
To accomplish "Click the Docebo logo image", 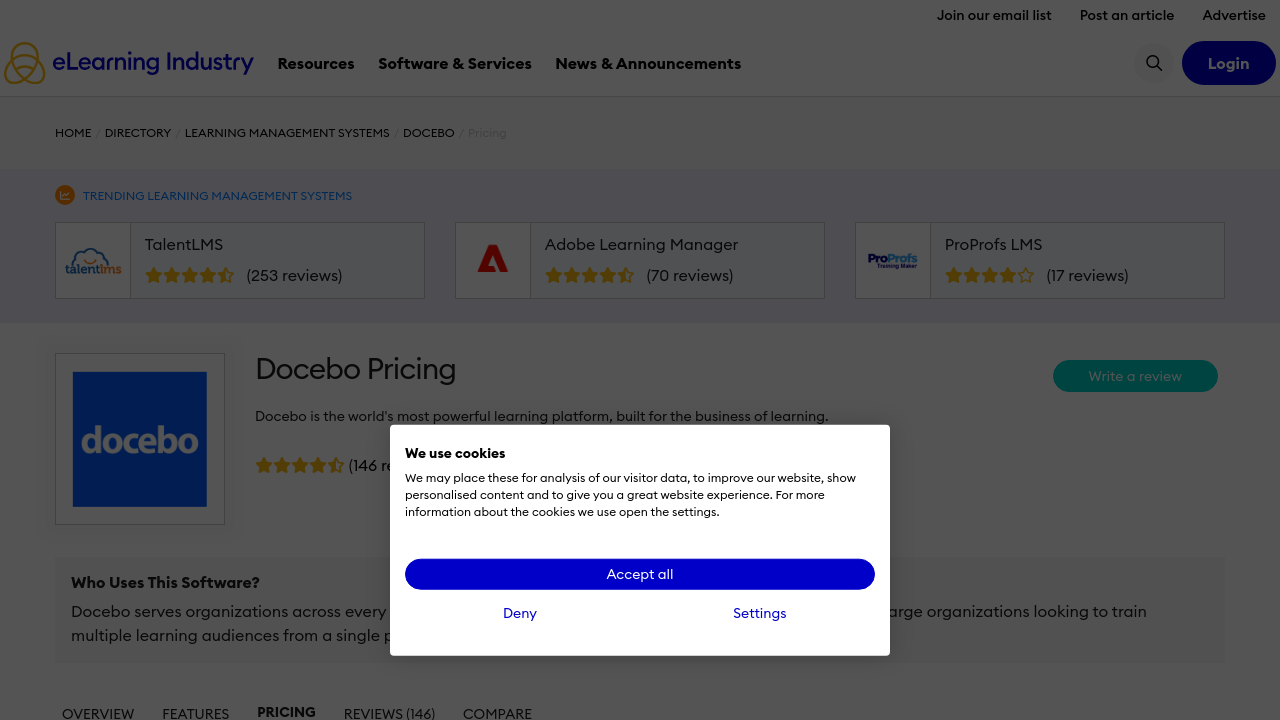I will 140,439.
